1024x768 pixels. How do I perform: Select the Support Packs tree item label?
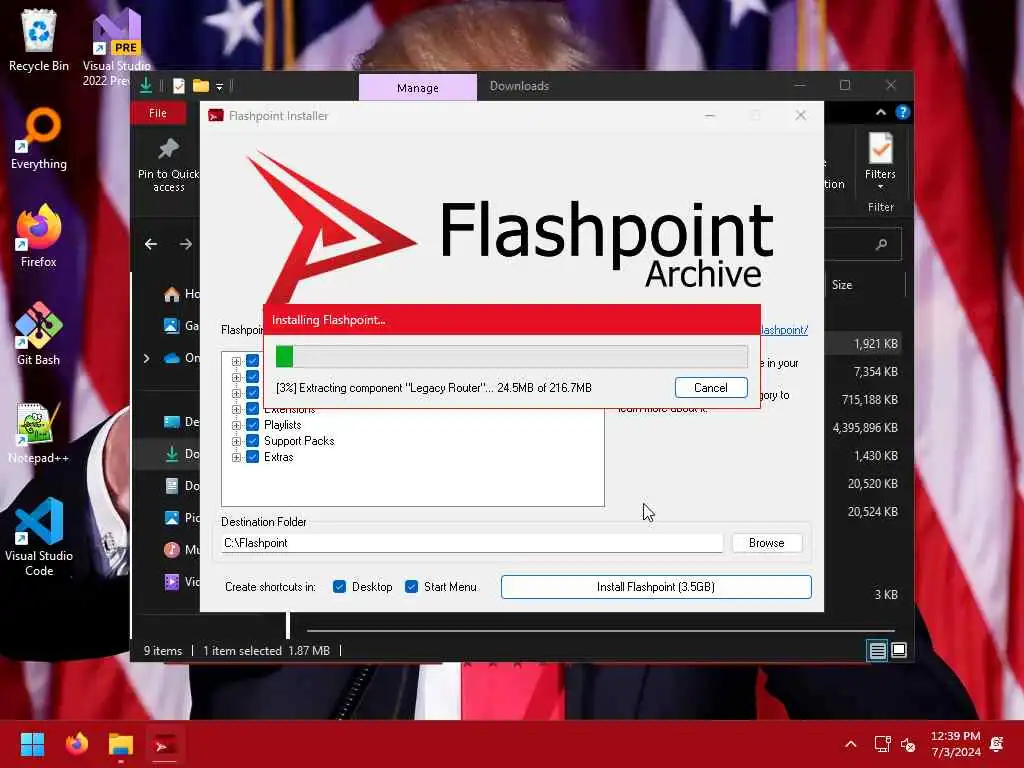point(299,441)
